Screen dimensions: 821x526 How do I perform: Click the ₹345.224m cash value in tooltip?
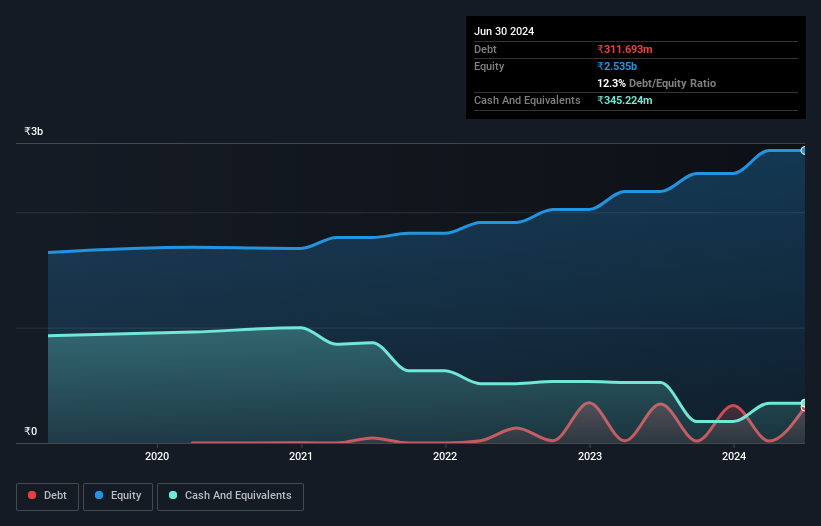pos(625,100)
